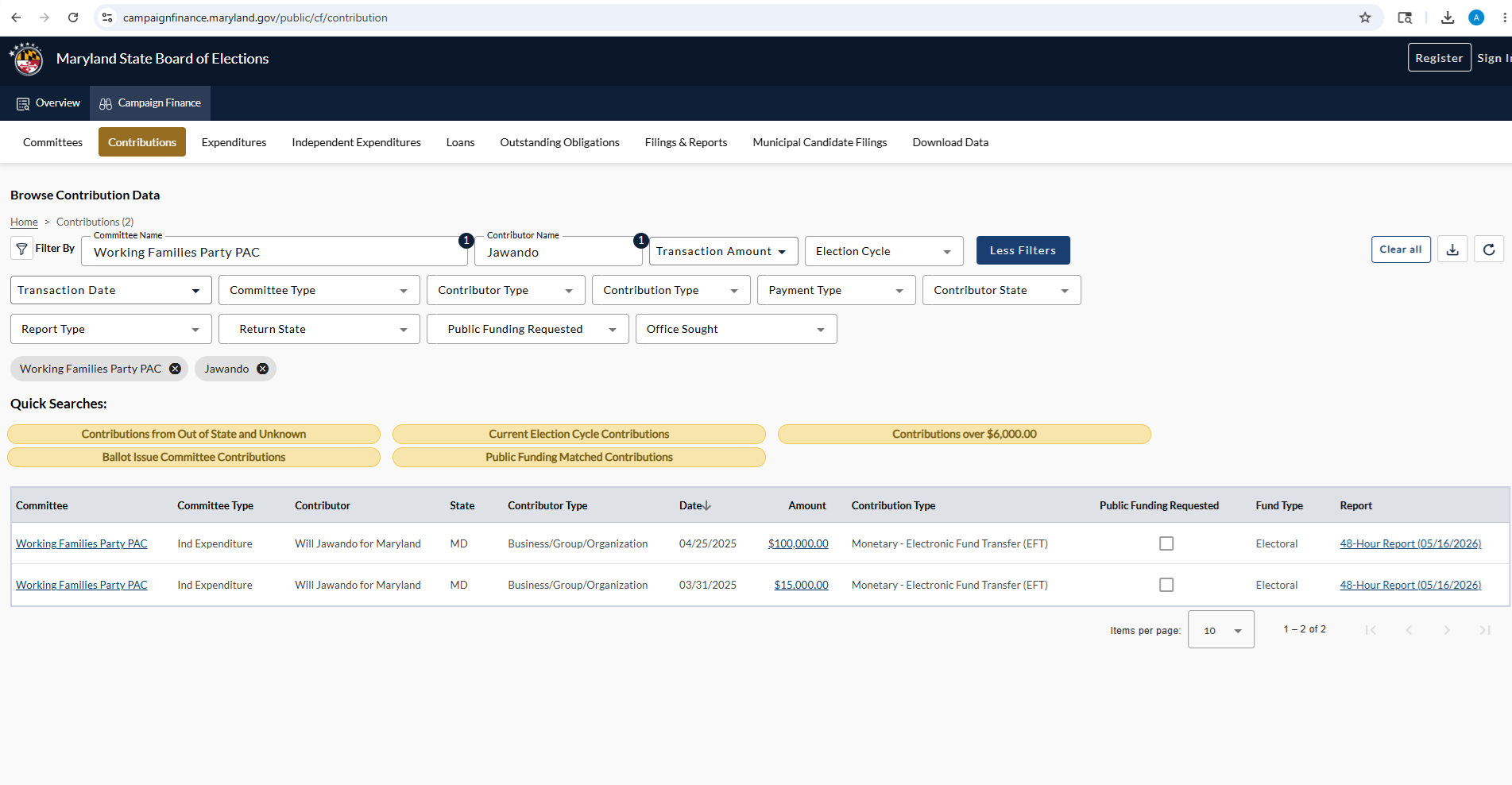Go to the previous page of results

click(1409, 630)
